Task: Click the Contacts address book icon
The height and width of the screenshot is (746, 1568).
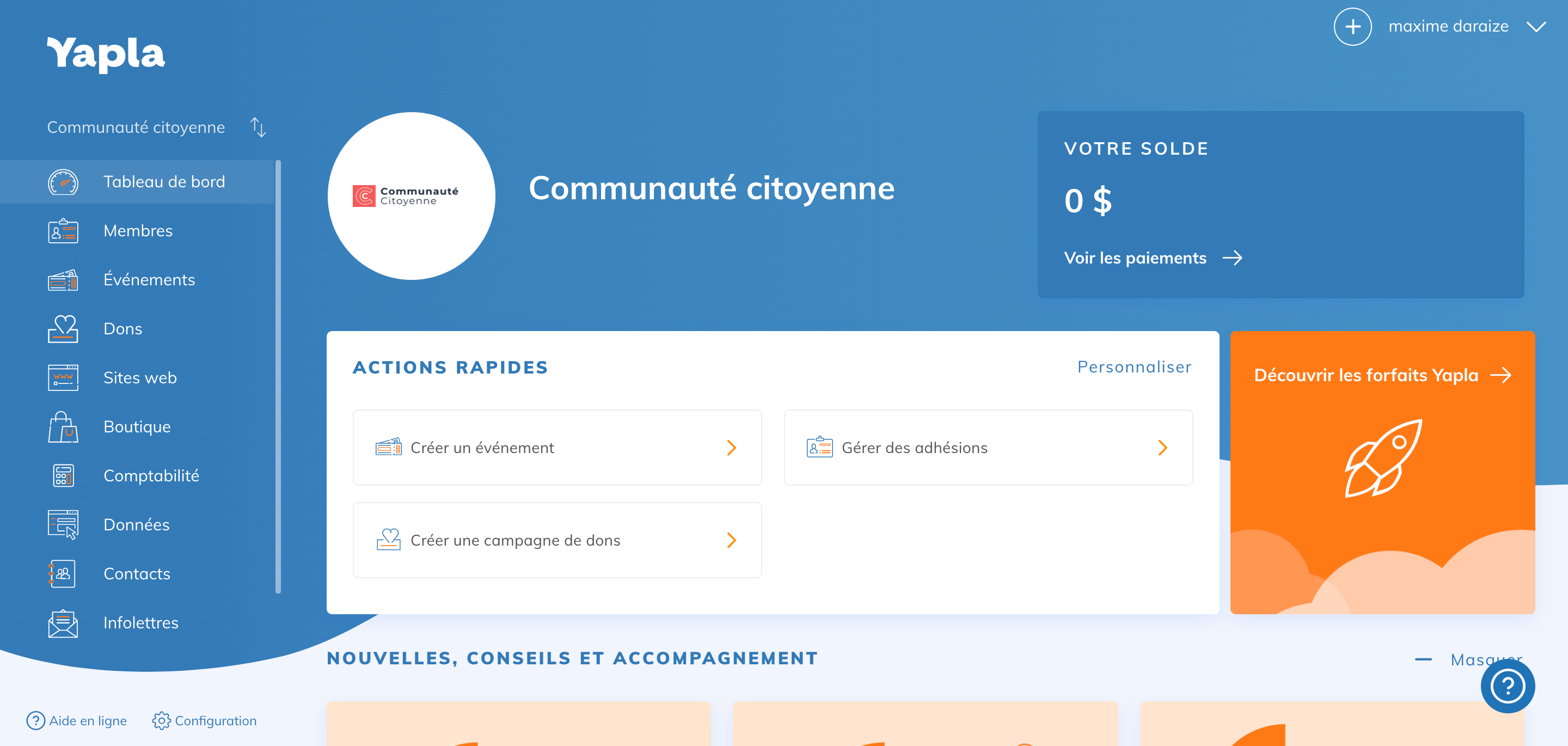Action: tap(63, 573)
